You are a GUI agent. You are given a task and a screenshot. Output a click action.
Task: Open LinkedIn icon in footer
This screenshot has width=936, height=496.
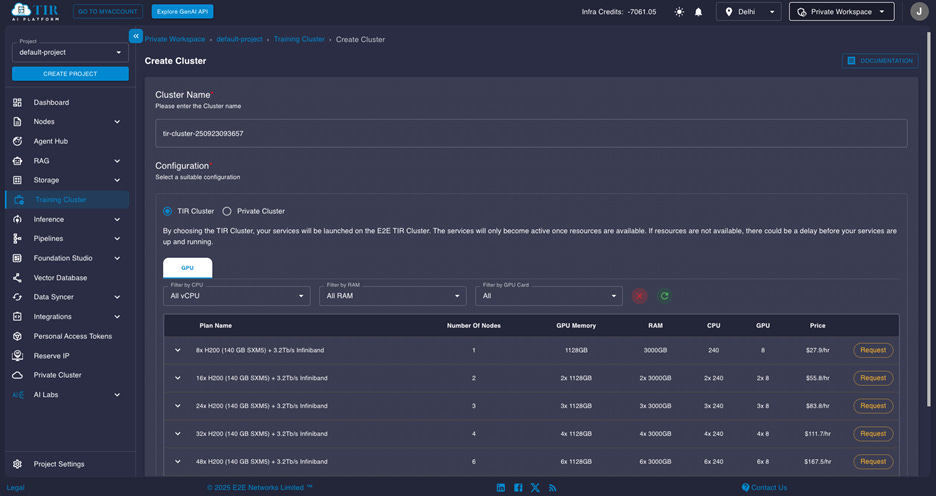coord(501,488)
